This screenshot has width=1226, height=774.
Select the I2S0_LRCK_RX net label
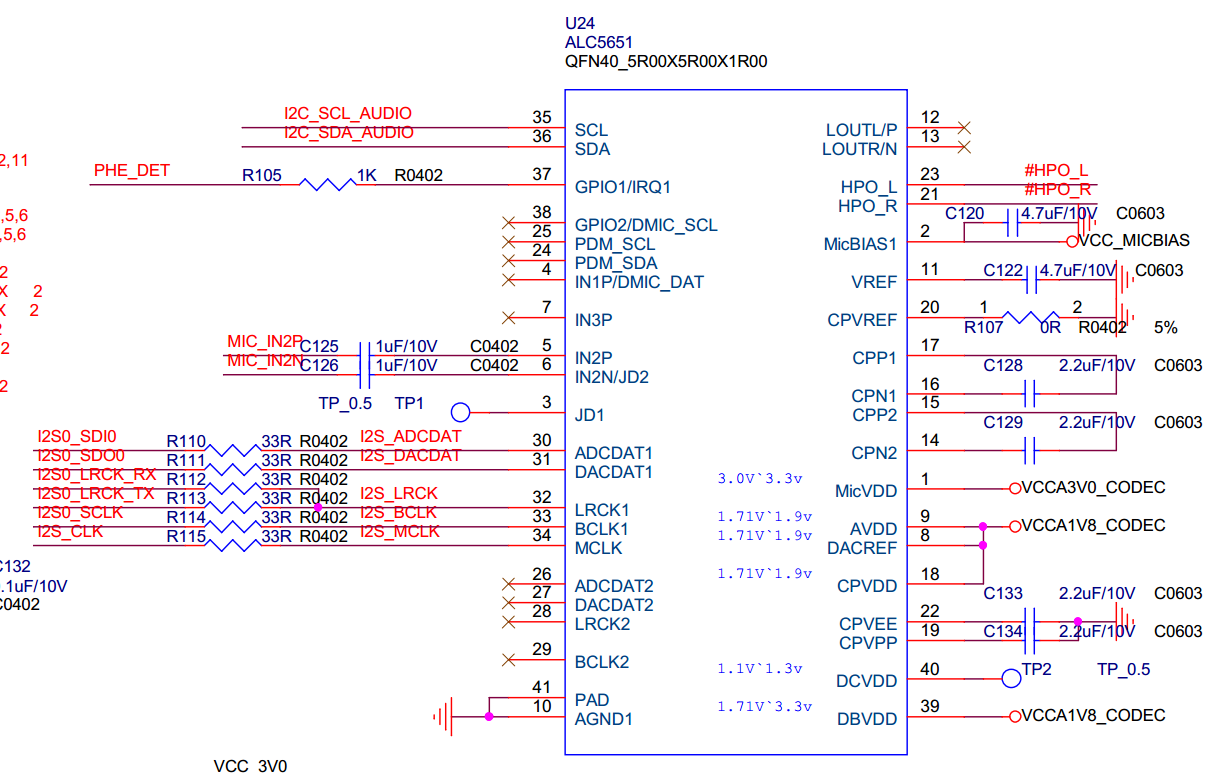(97, 475)
